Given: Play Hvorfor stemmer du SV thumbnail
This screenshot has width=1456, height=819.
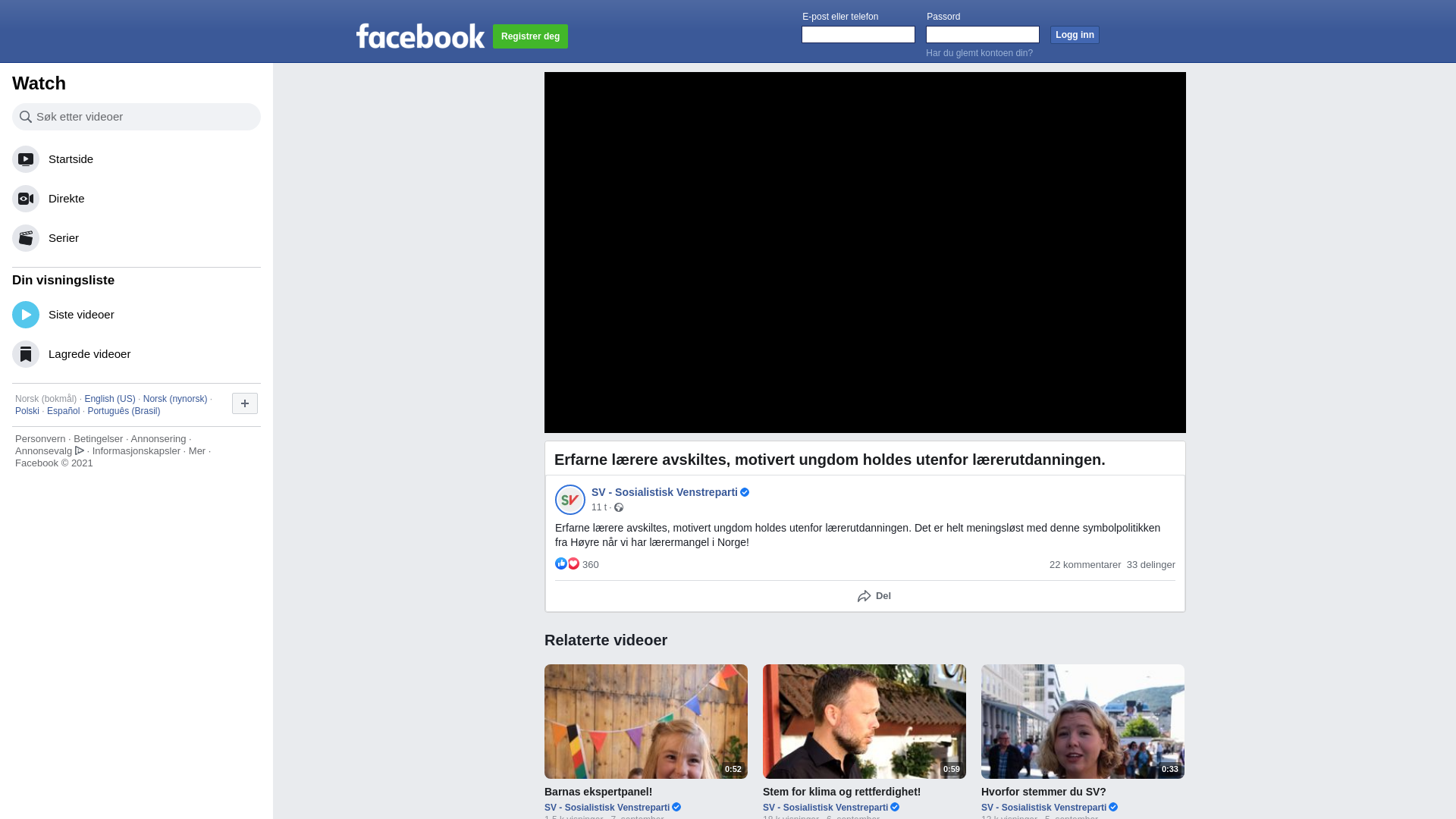Looking at the screenshot, I should click(x=1083, y=721).
